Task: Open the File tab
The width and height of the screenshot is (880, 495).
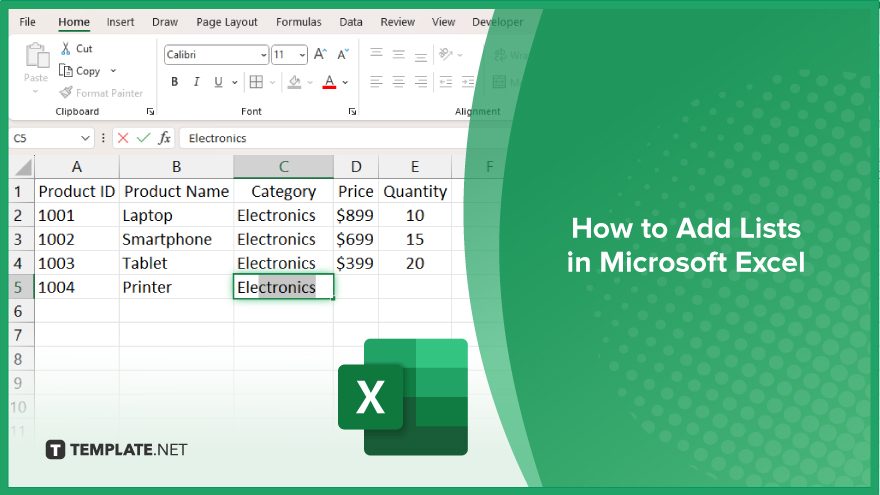Action: tap(27, 22)
